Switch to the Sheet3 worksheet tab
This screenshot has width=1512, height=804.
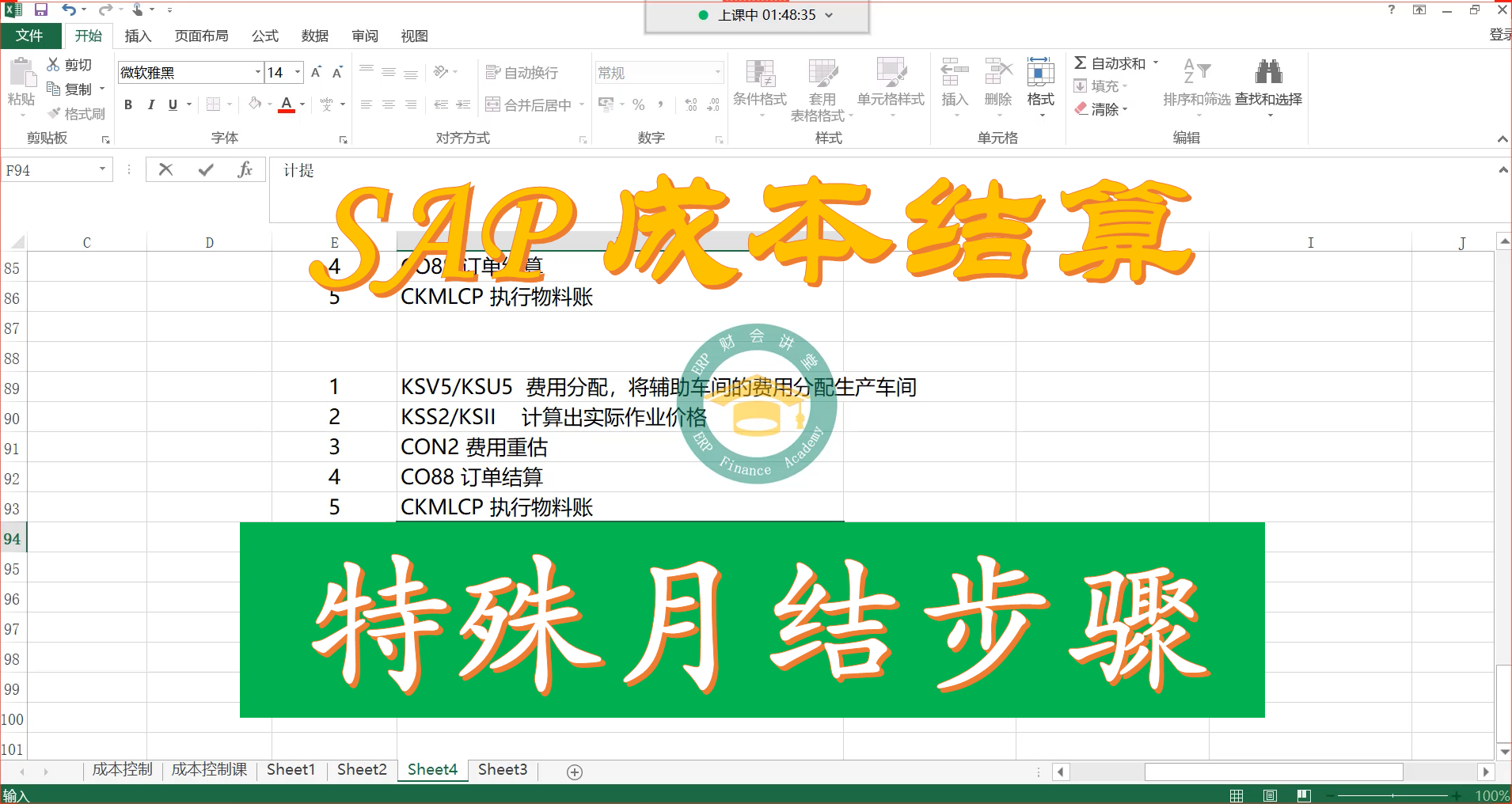[x=502, y=769]
